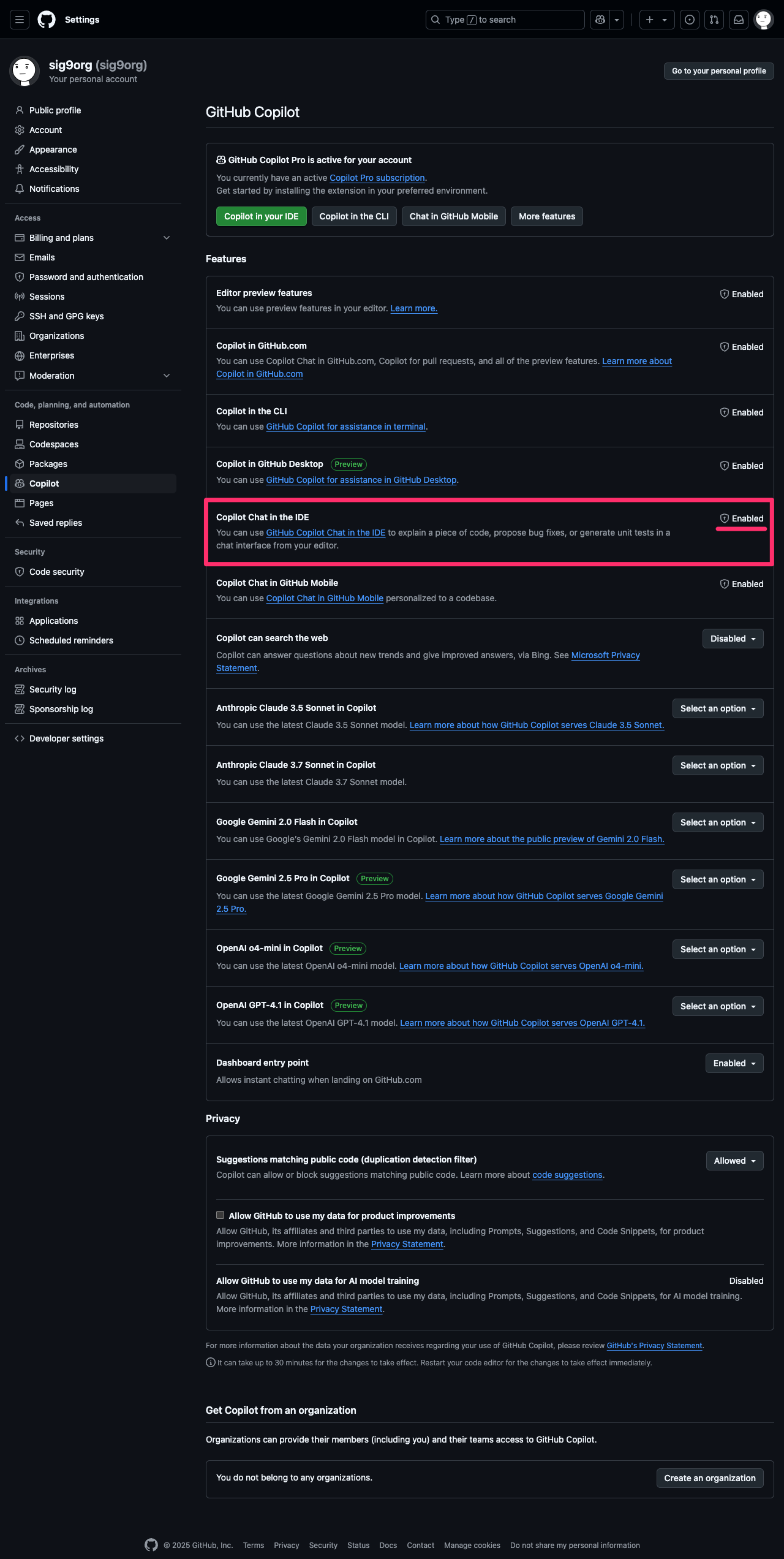The width and height of the screenshot is (784, 1559).
Task: Click the Developer settings code icon
Action: pos(20,738)
